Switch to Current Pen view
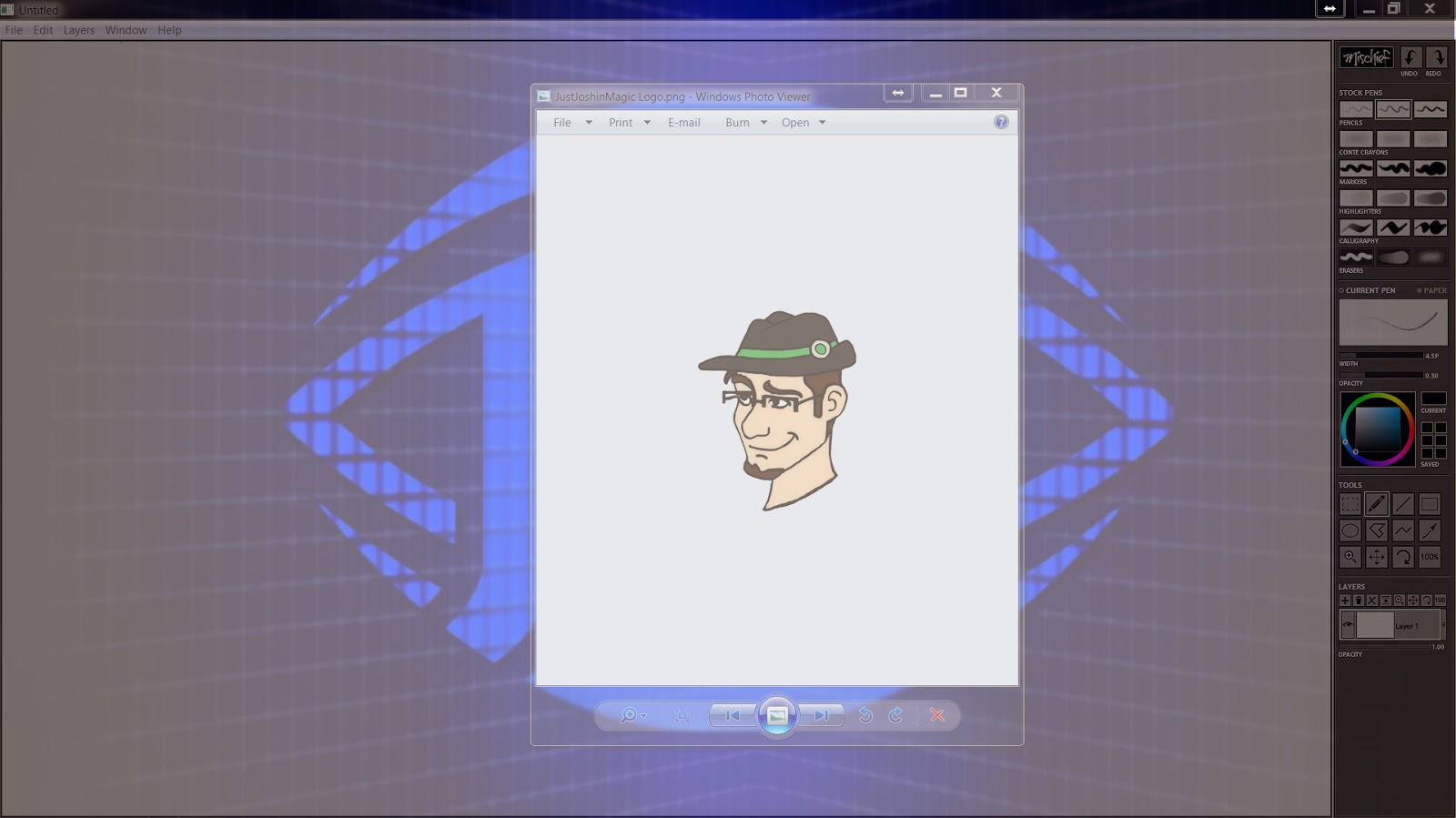Viewport: 1456px width, 818px height. pos(1367,291)
